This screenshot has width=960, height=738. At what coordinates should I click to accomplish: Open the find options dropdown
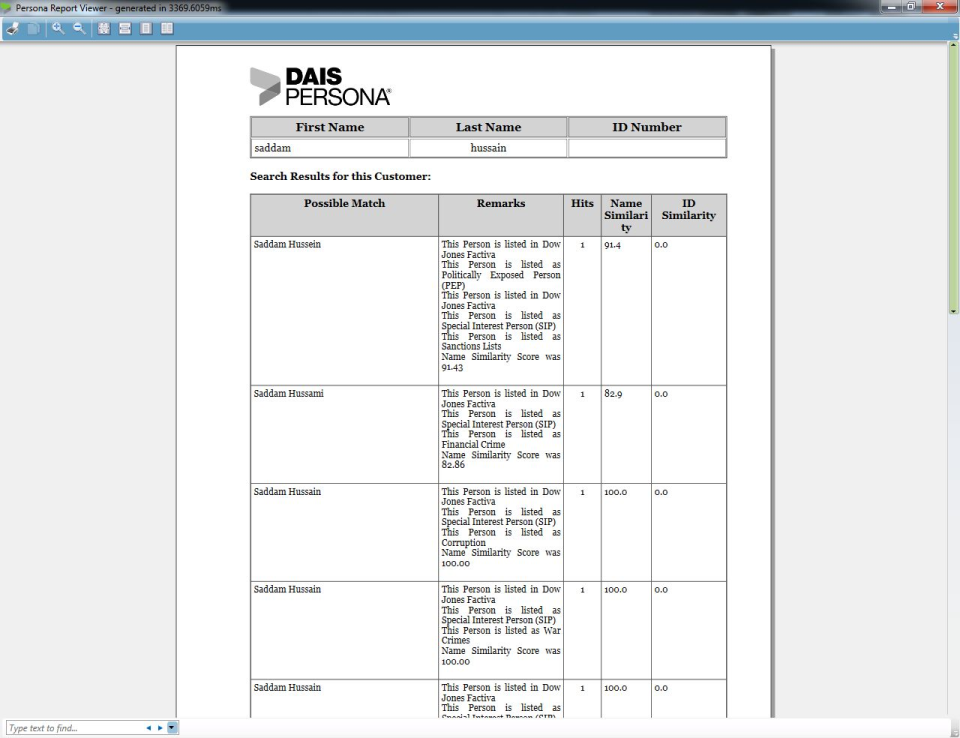coord(172,728)
